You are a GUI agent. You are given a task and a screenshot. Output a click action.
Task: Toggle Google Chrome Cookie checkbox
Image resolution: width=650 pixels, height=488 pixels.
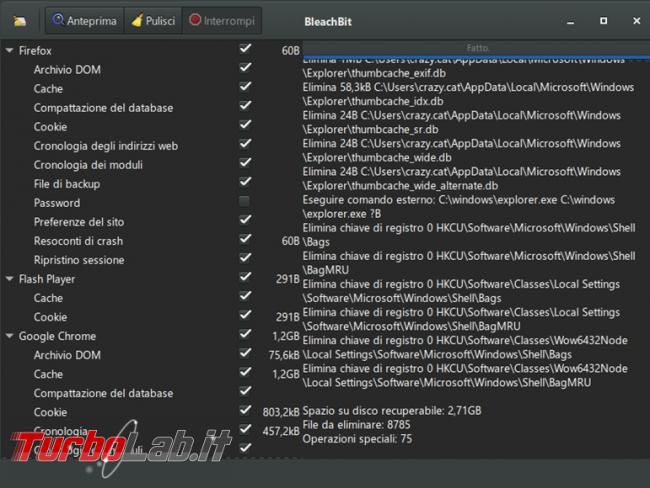(x=245, y=410)
